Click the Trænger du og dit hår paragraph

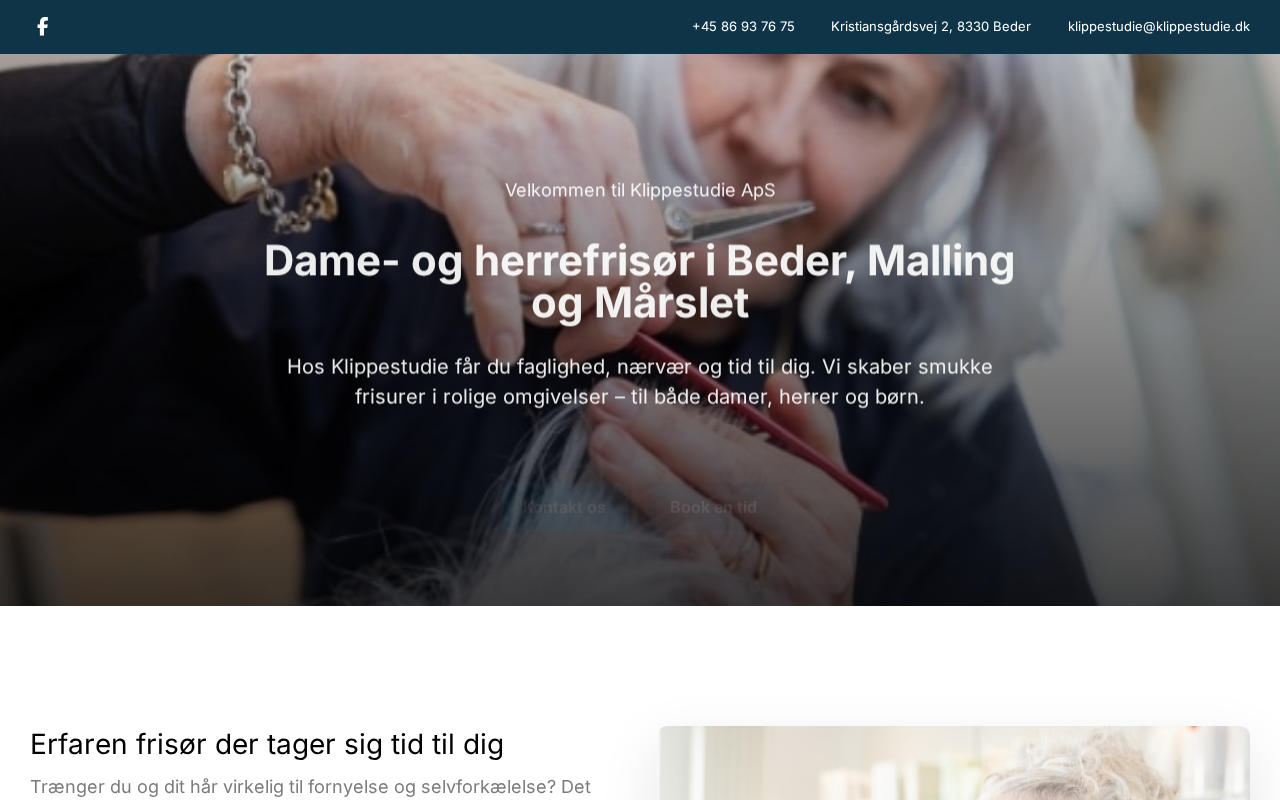point(310,787)
